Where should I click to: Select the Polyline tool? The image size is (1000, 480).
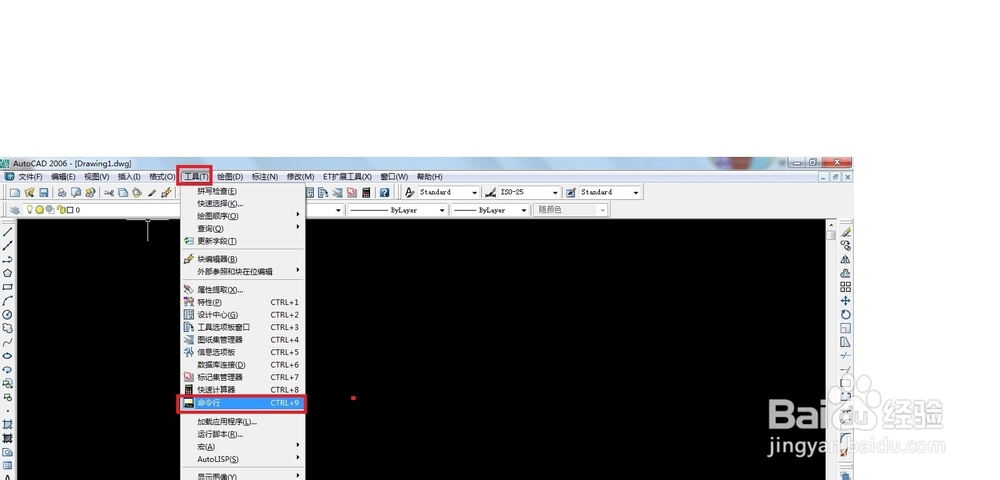8,259
